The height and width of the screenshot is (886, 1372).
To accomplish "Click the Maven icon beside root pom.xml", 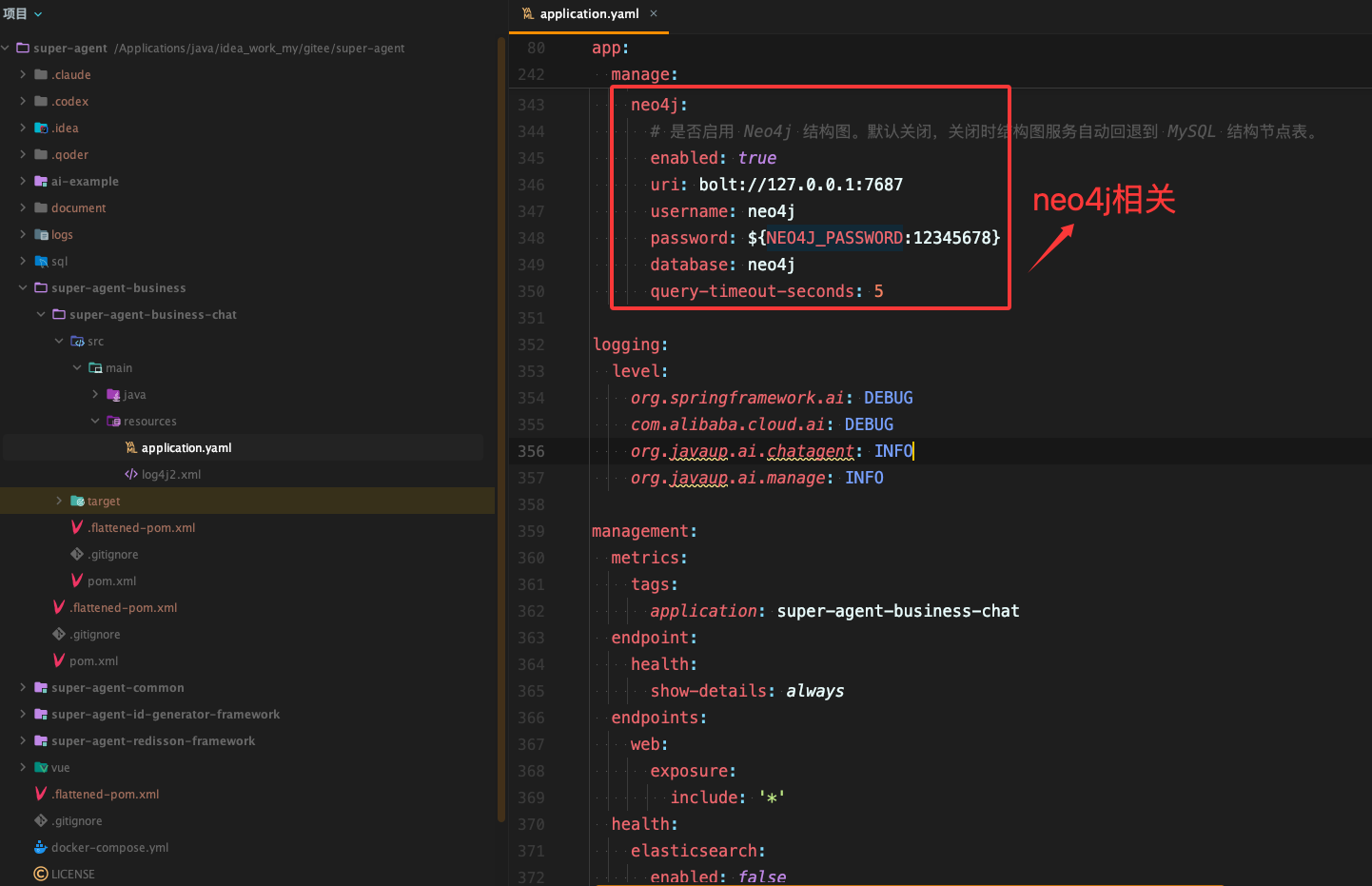I will [59, 660].
